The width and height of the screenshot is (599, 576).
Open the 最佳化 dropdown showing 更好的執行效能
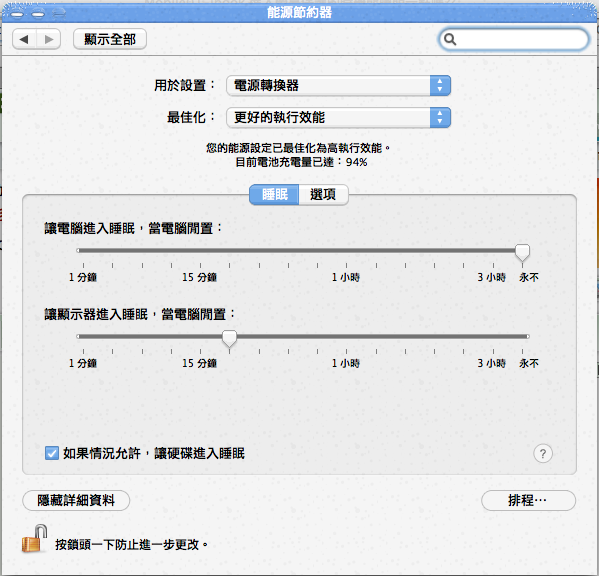(338, 117)
